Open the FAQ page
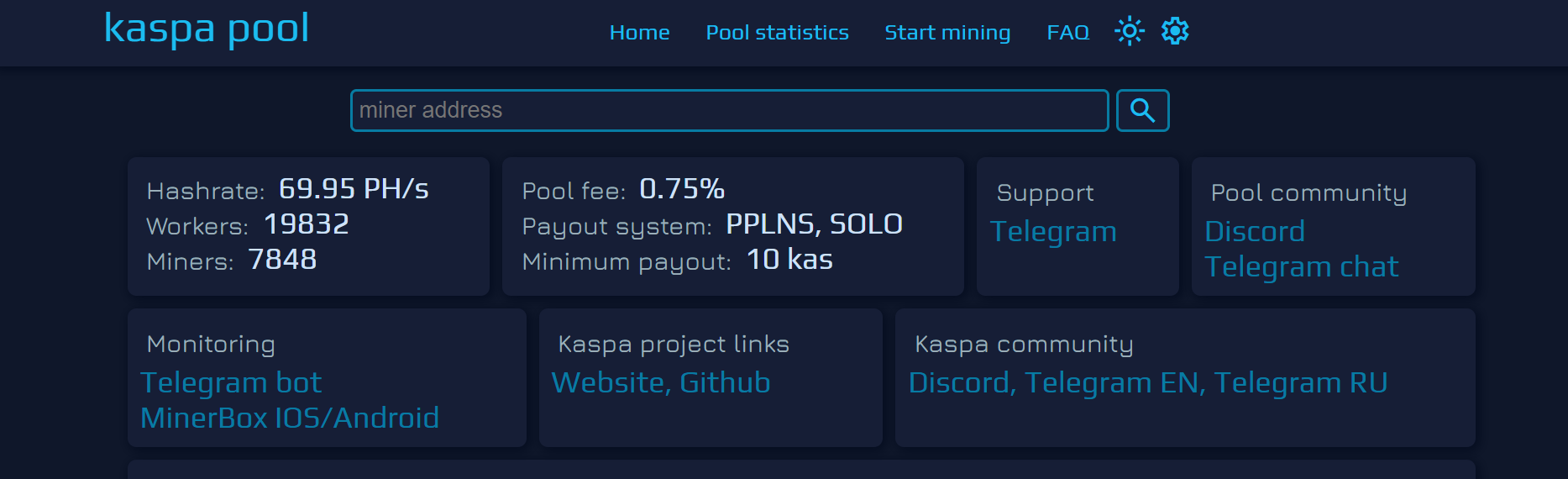Viewport: 1568px width, 479px height. 1067,33
